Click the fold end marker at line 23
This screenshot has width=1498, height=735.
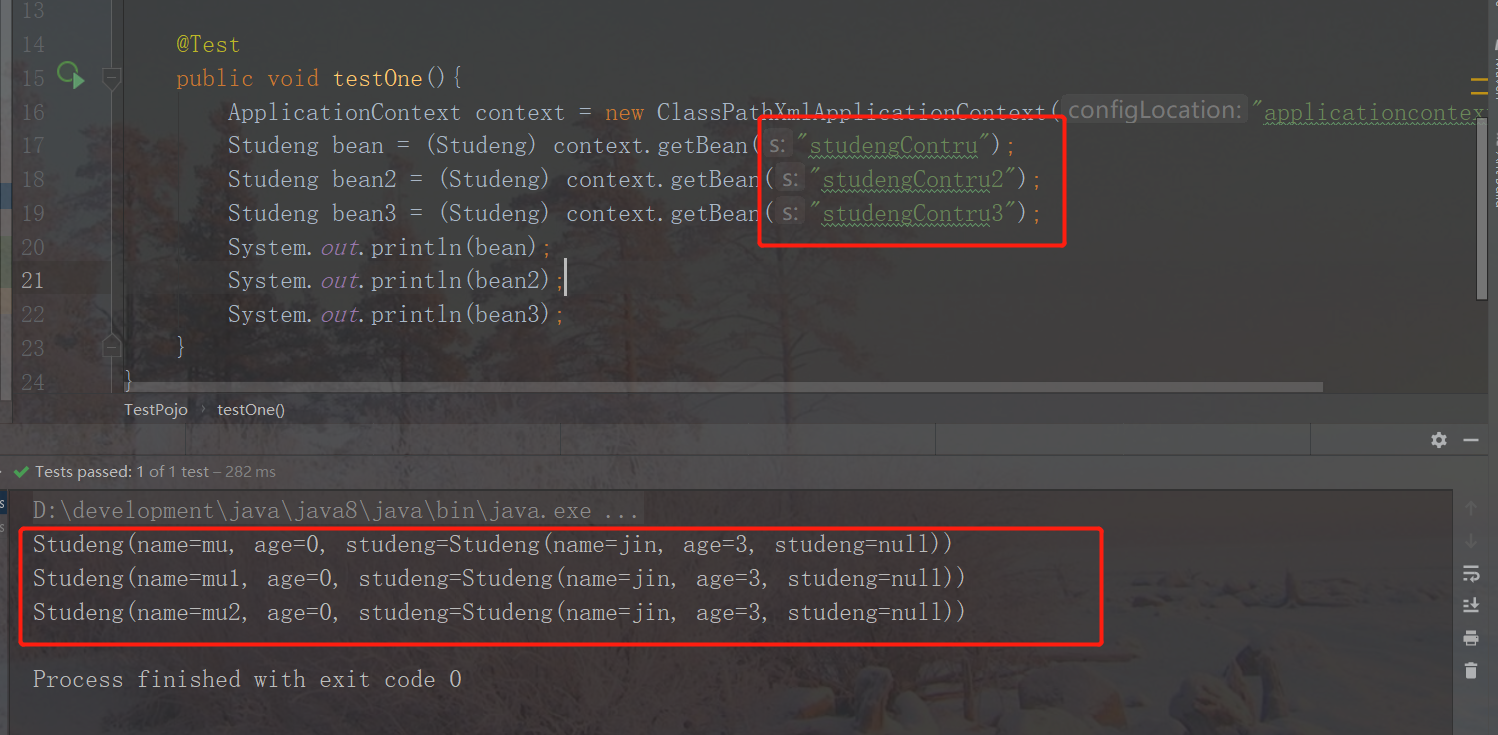(x=112, y=346)
